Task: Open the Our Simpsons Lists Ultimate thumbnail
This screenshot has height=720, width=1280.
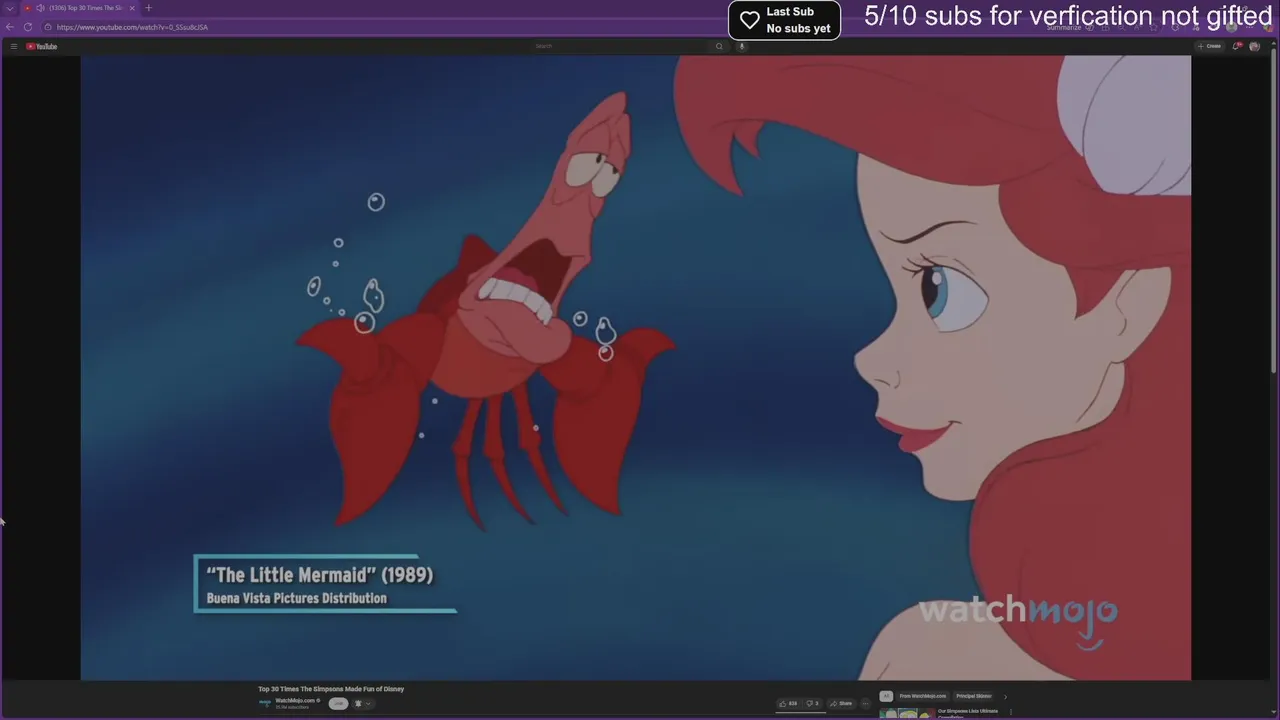Action: tap(907, 714)
